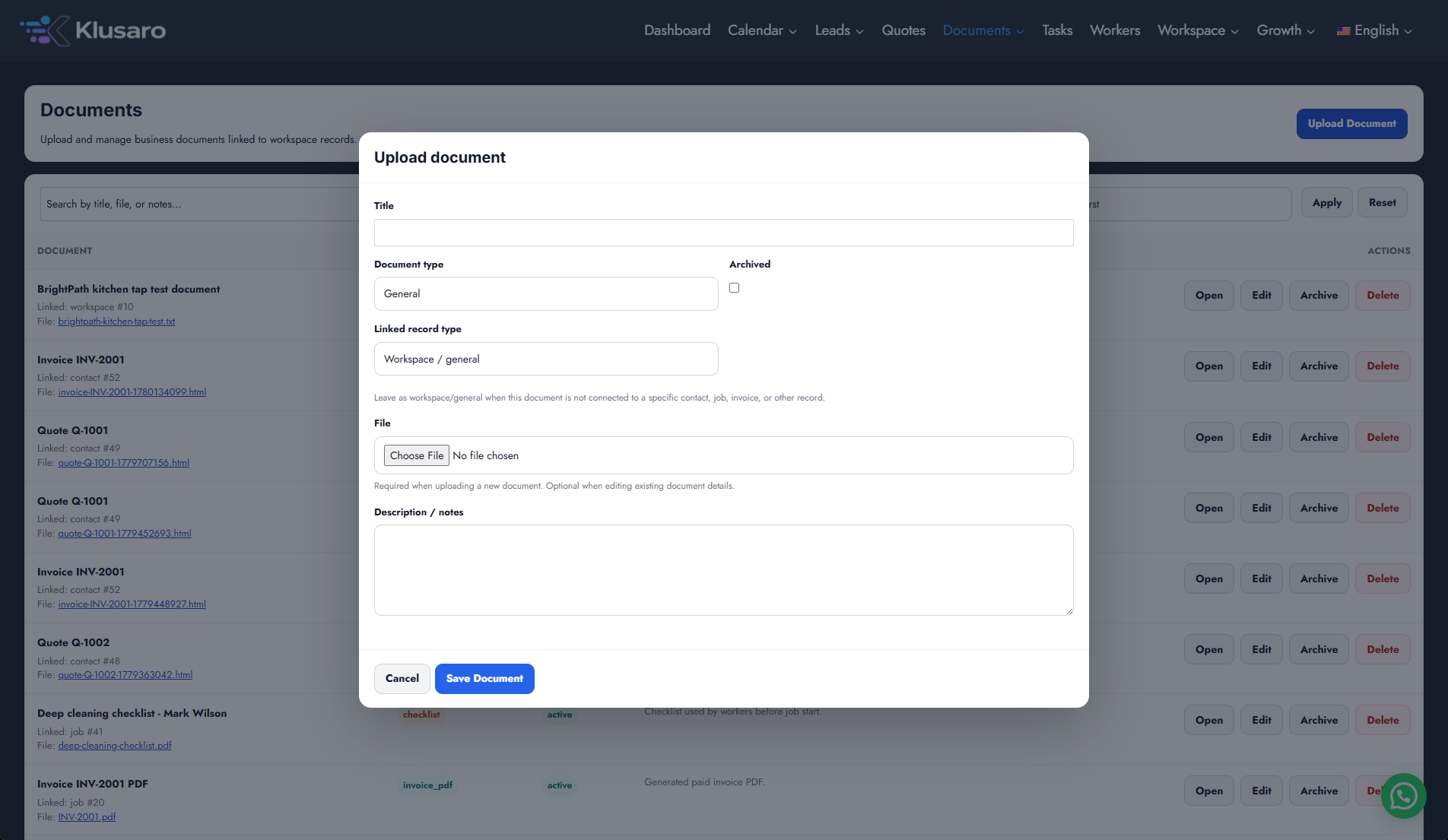Archive the Invoice INV-2001 PDF document
Image resolution: width=1448 pixels, height=840 pixels.
coord(1319,791)
